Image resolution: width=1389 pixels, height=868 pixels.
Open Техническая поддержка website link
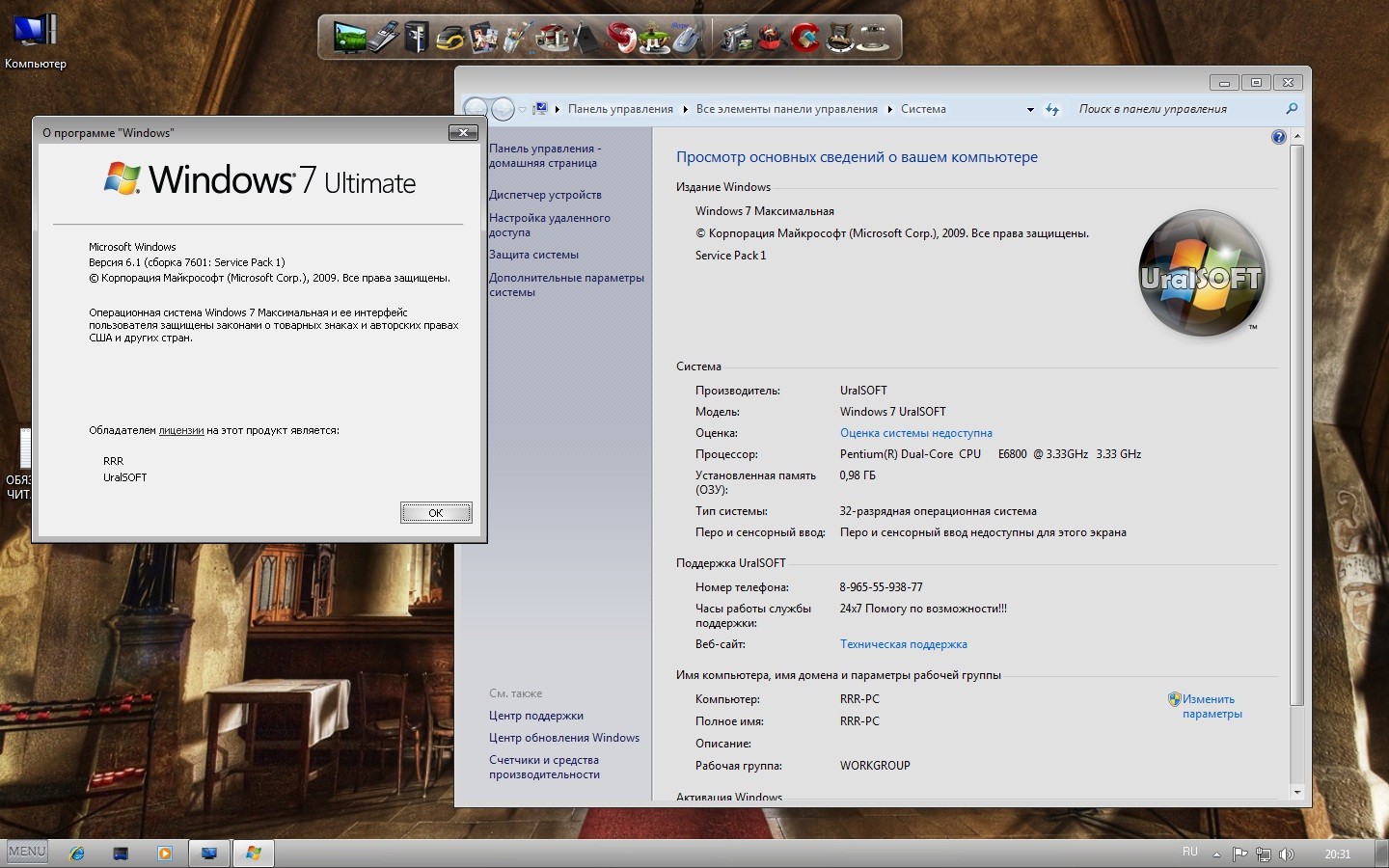coord(903,644)
